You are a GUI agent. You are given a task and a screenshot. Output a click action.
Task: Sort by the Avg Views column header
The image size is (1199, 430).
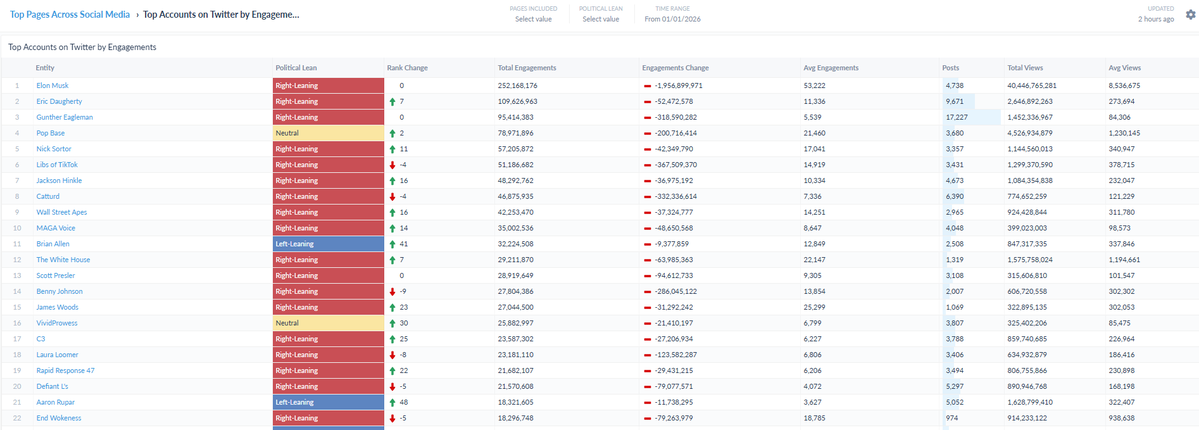point(1124,68)
